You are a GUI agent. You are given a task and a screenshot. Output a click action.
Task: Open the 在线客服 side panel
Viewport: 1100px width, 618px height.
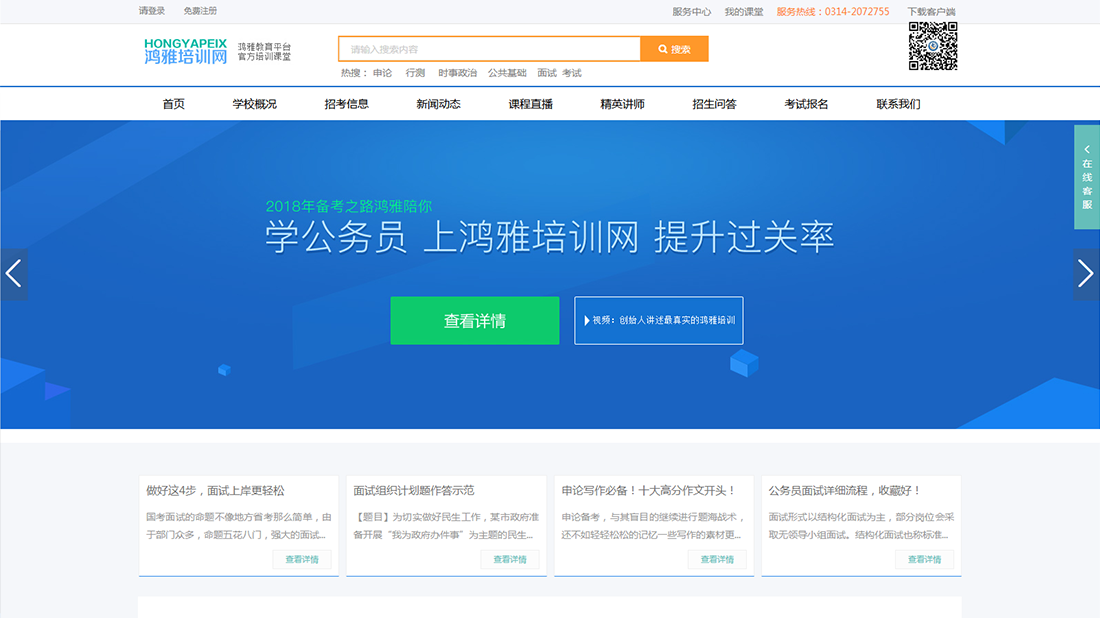click(1086, 178)
